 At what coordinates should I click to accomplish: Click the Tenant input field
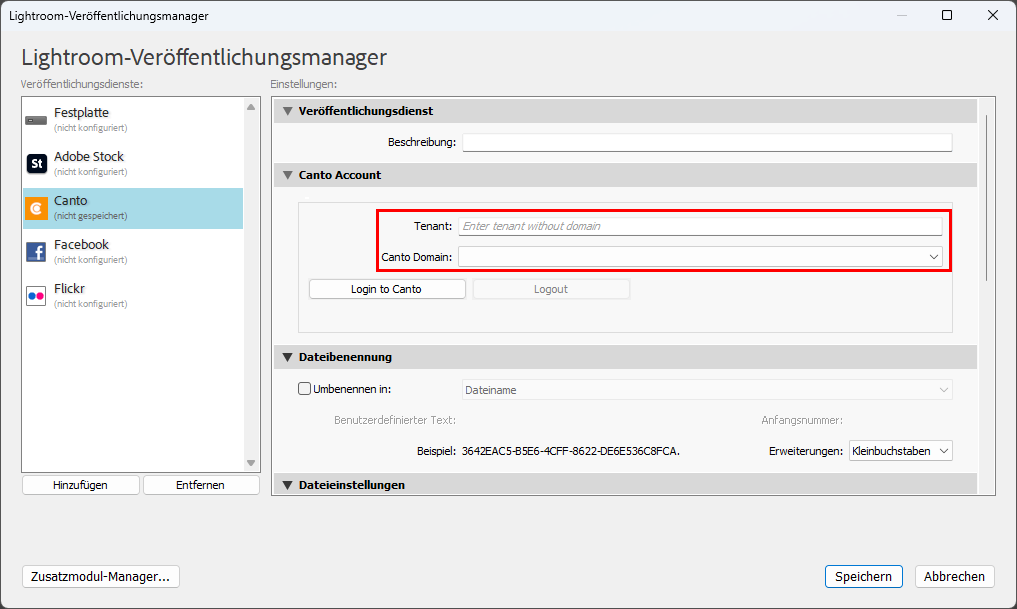700,226
